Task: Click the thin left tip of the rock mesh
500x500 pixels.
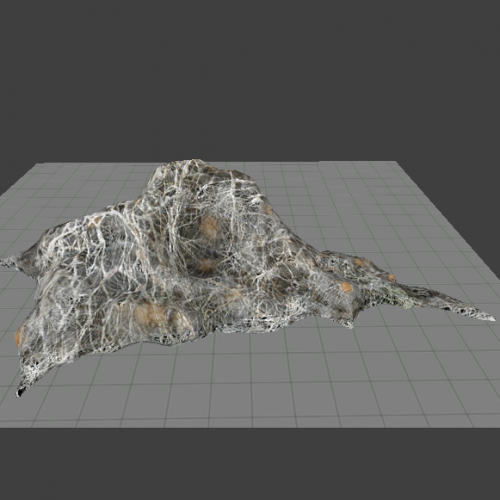Action: tap(8, 261)
